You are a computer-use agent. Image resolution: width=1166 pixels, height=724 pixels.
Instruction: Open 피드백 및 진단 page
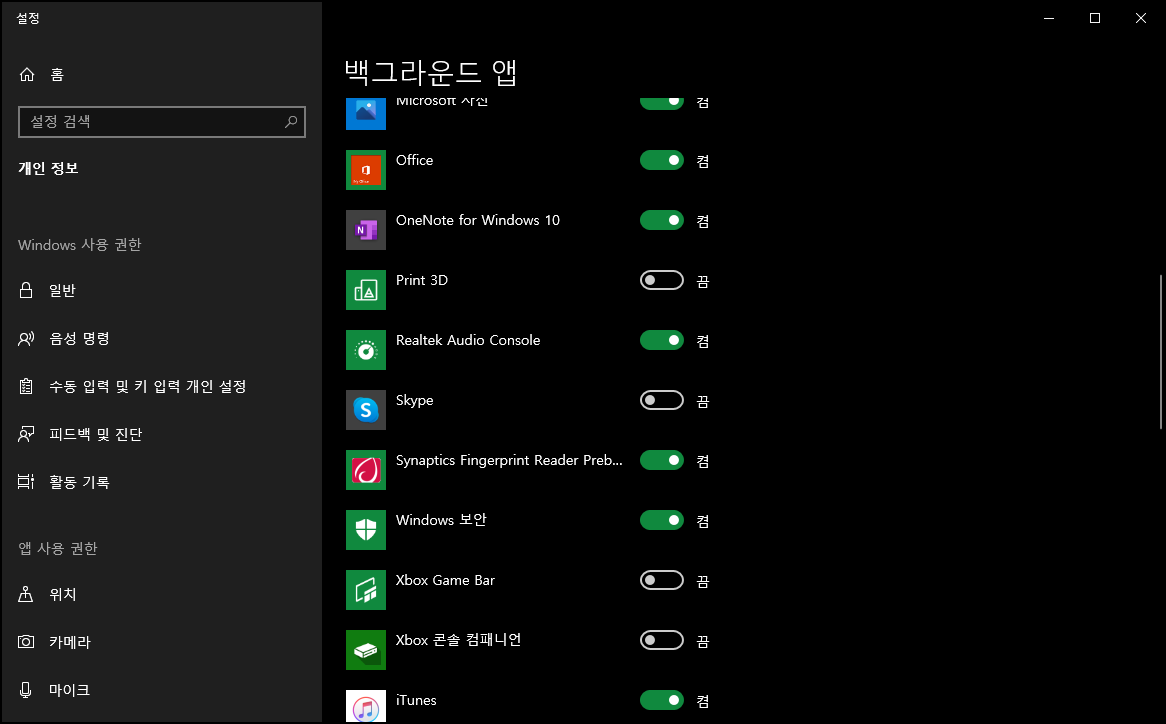(161, 434)
